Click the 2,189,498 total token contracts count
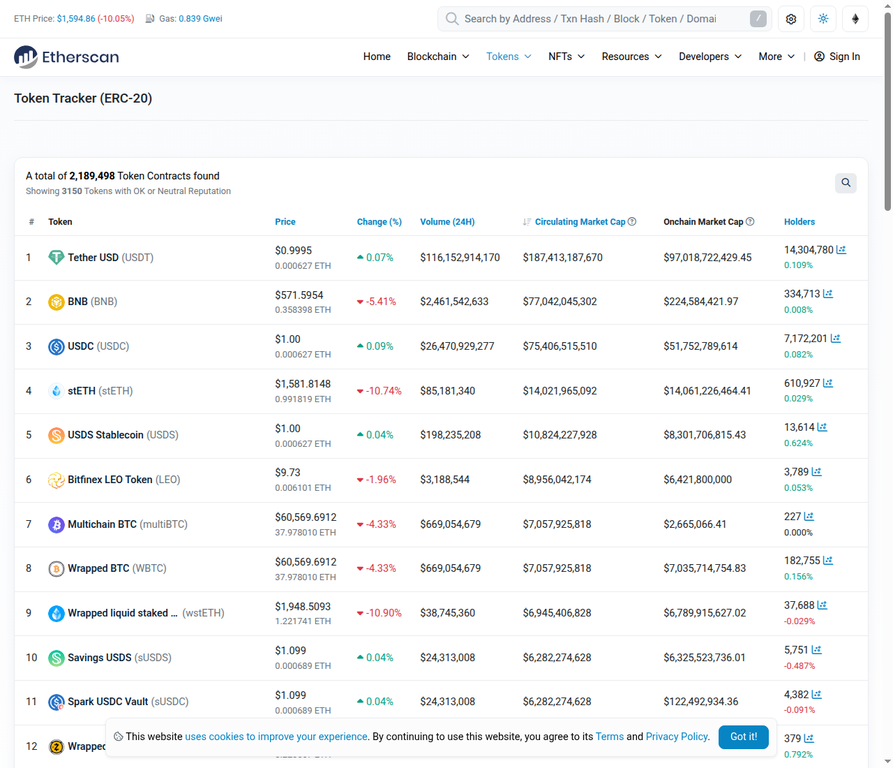The image size is (893, 768). [92, 176]
